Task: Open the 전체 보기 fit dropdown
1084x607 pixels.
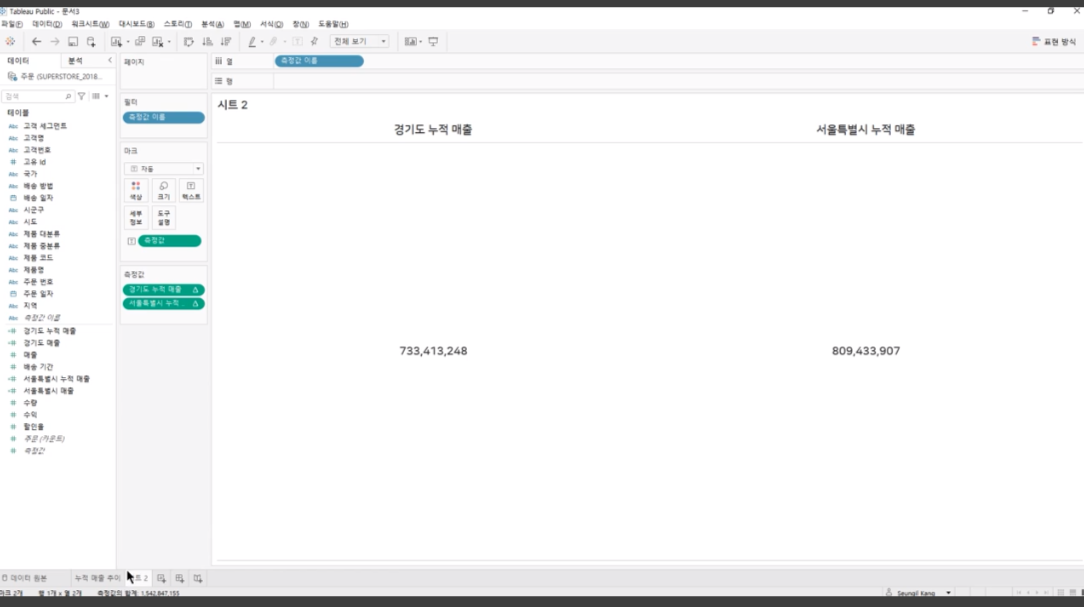Action: pyautogui.click(x=359, y=41)
